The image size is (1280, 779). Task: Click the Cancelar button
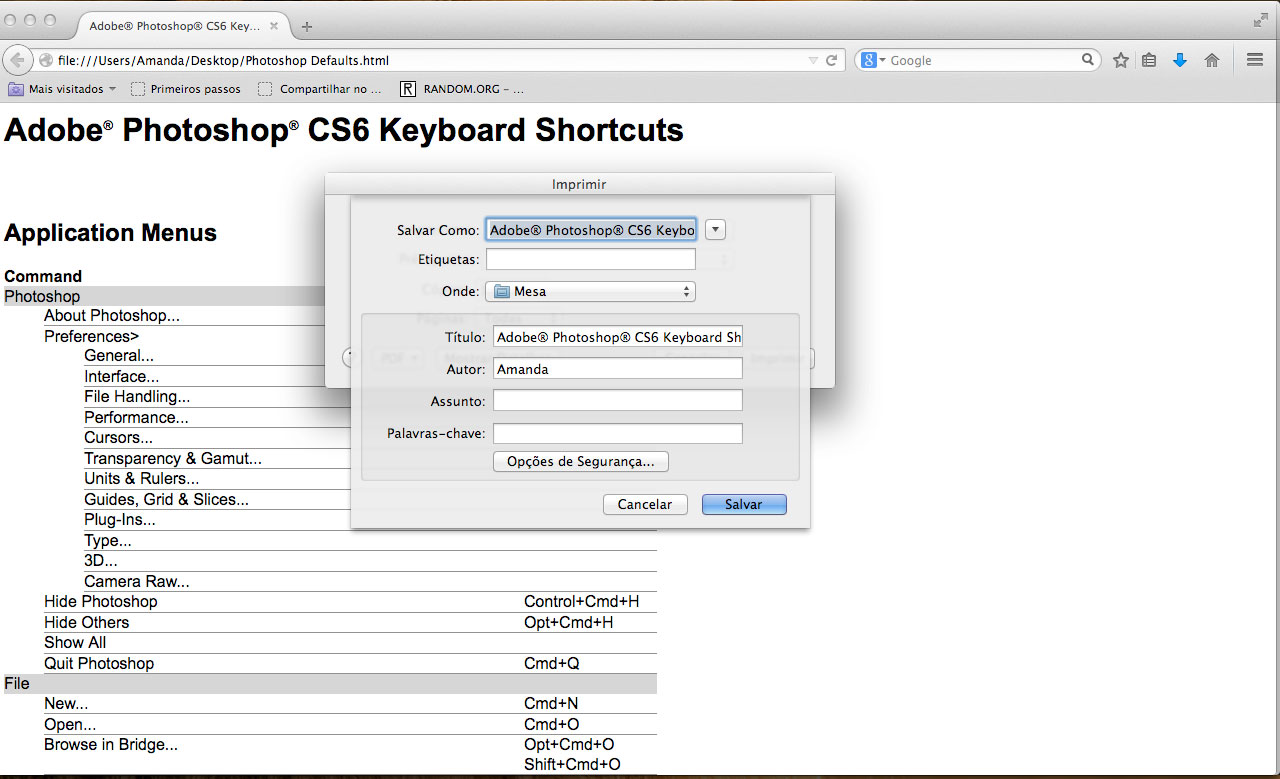click(x=645, y=505)
